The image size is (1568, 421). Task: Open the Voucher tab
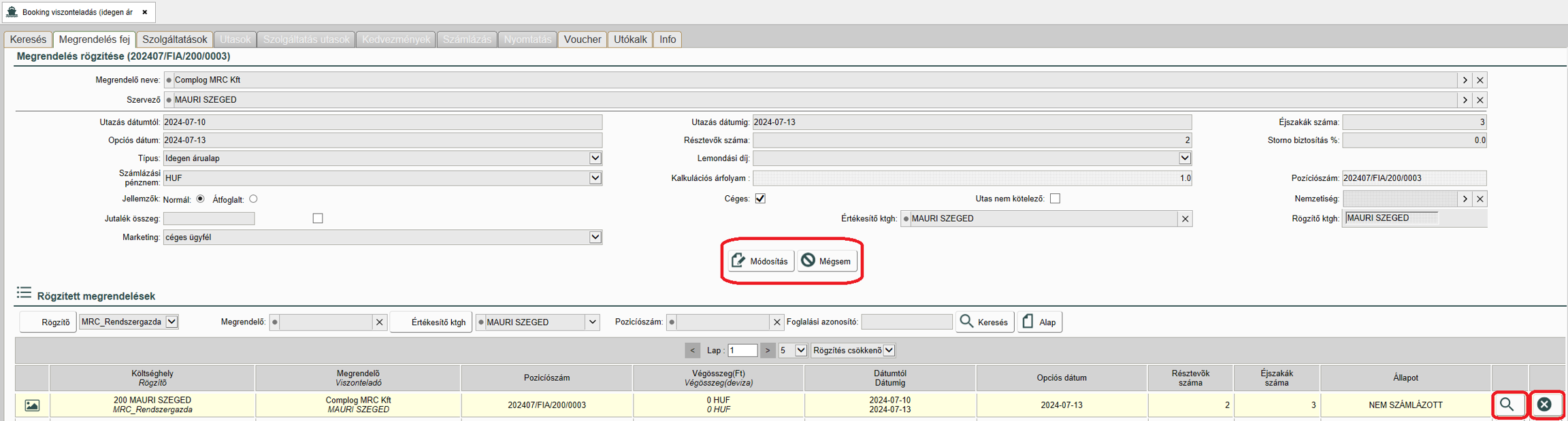[582, 39]
